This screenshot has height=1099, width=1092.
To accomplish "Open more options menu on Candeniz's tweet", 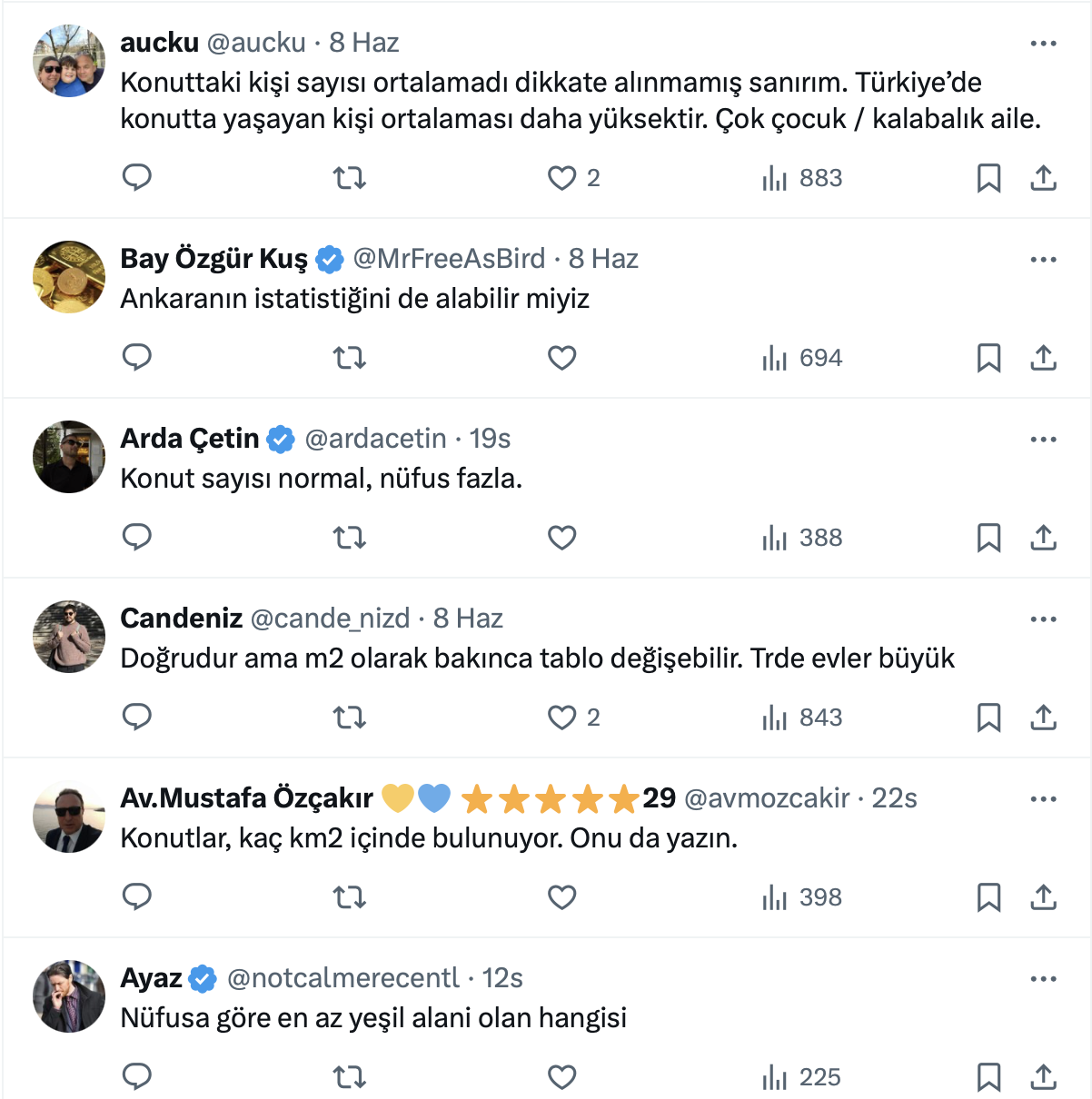I will pos(1043,619).
